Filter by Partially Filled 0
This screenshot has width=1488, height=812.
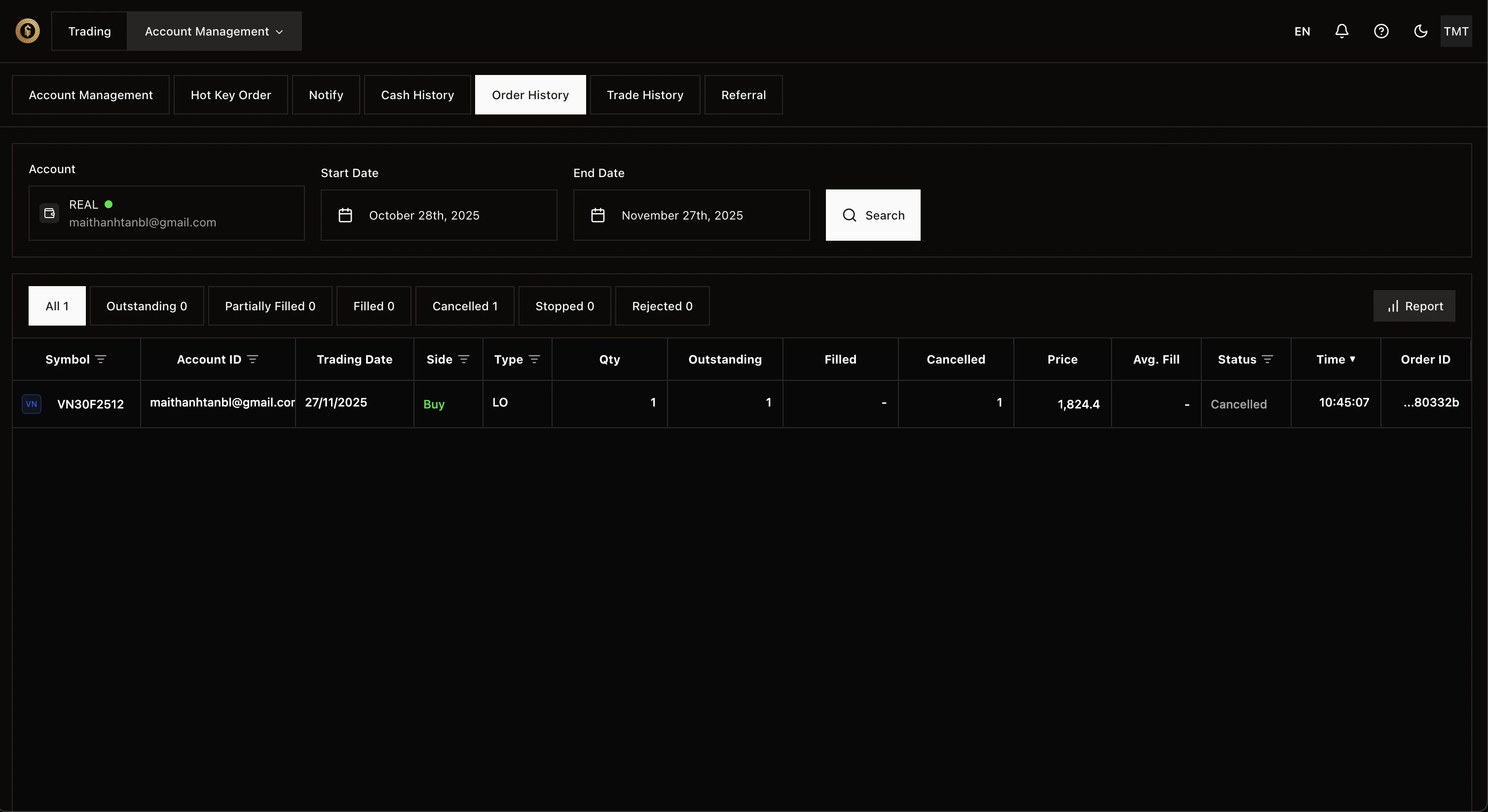pos(270,306)
